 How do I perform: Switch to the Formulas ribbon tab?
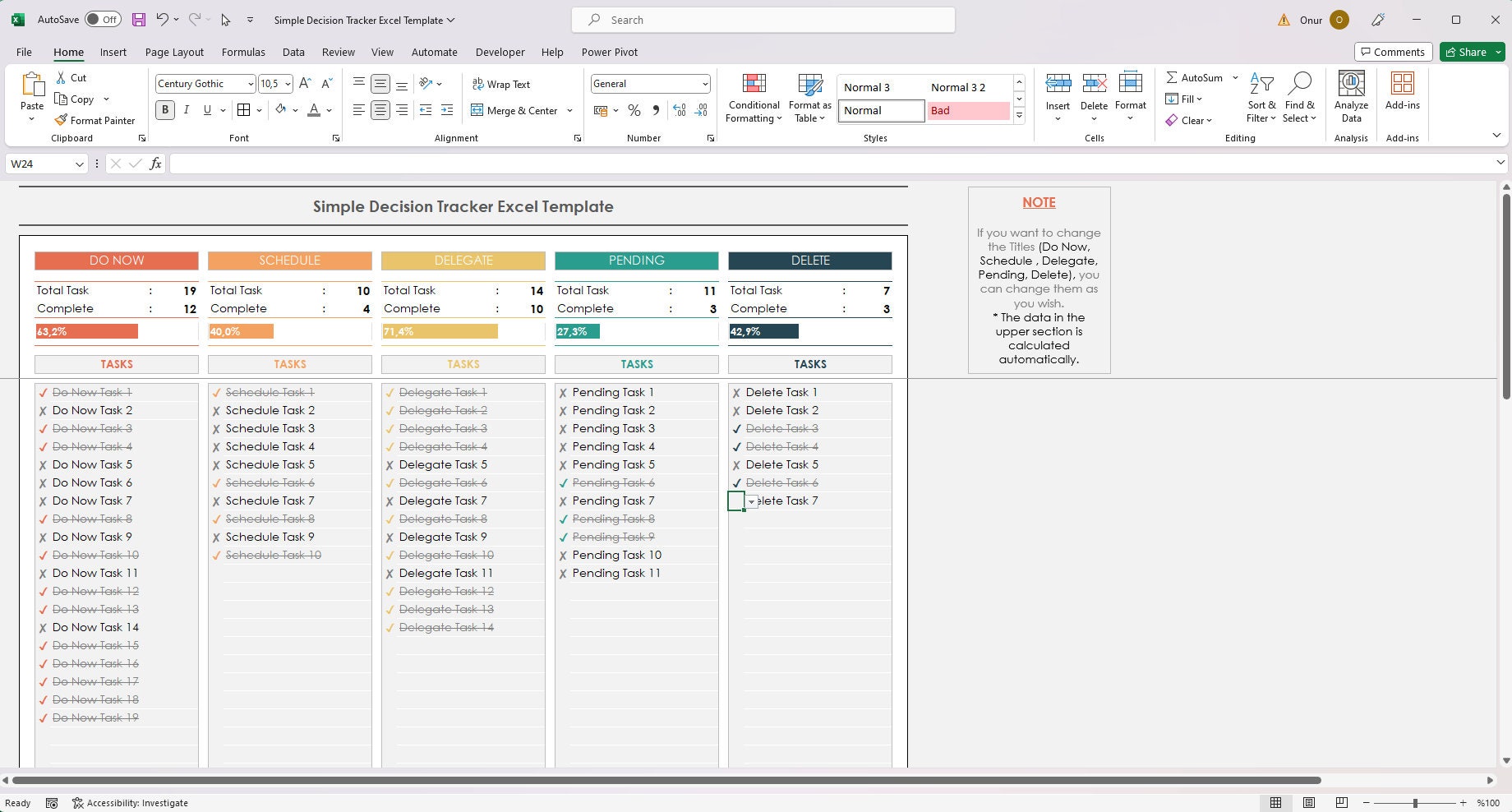242,52
